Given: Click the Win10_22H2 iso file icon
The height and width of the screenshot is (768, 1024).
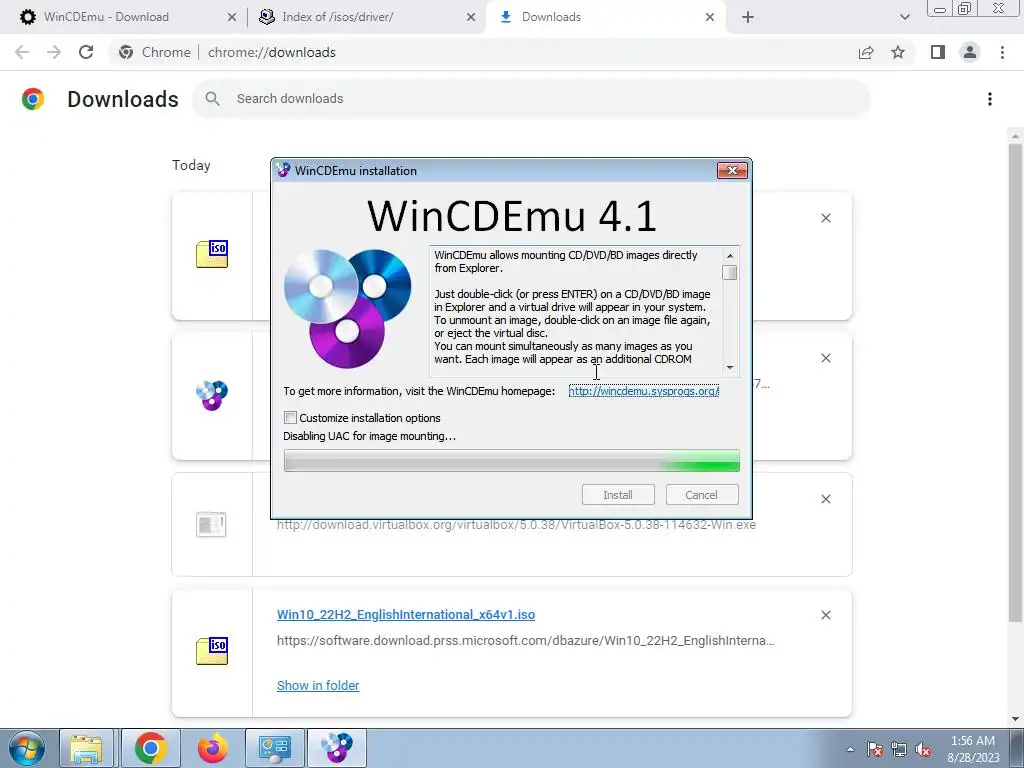Looking at the screenshot, I should pyautogui.click(x=212, y=651).
